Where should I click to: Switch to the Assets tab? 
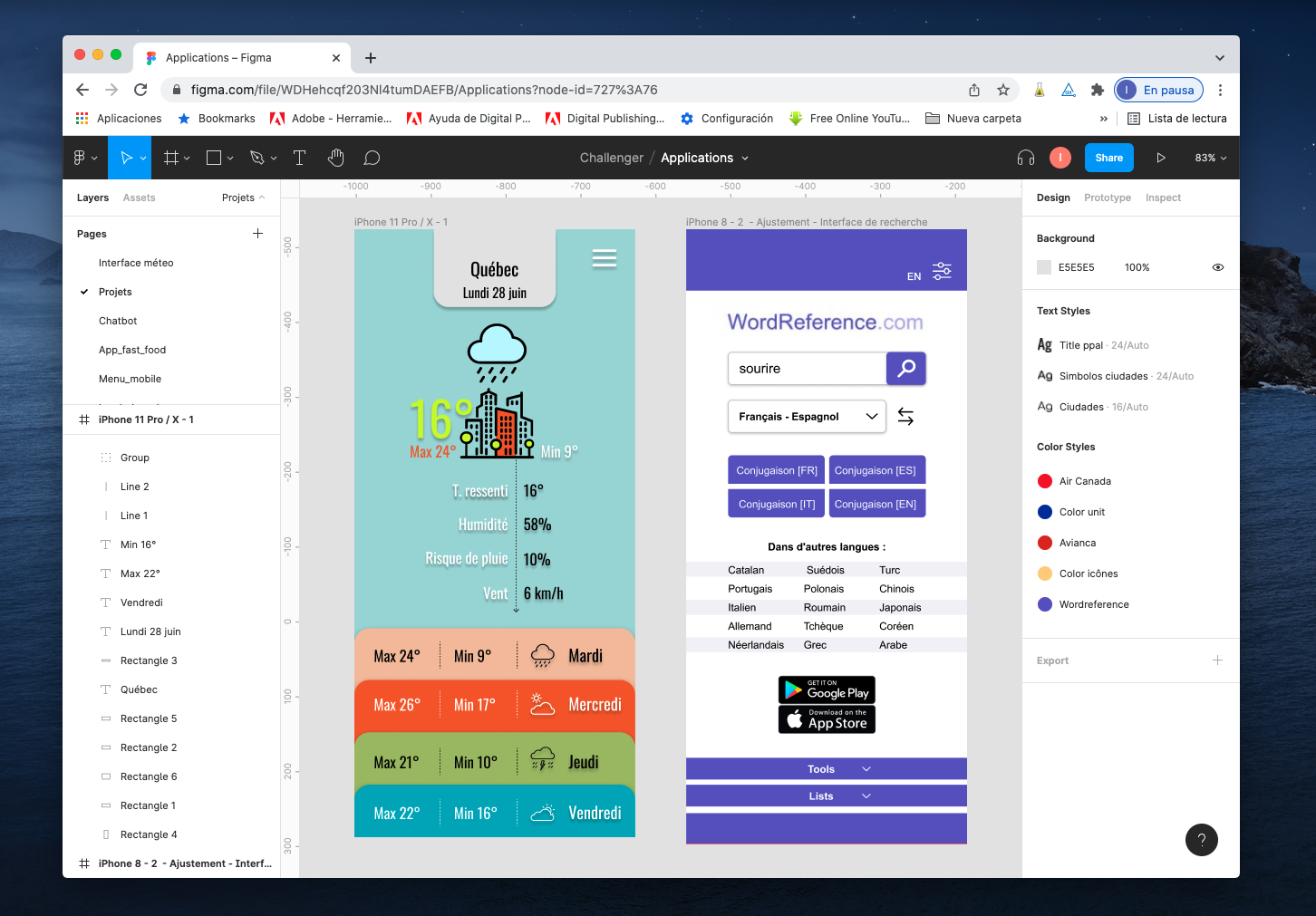coord(139,198)
